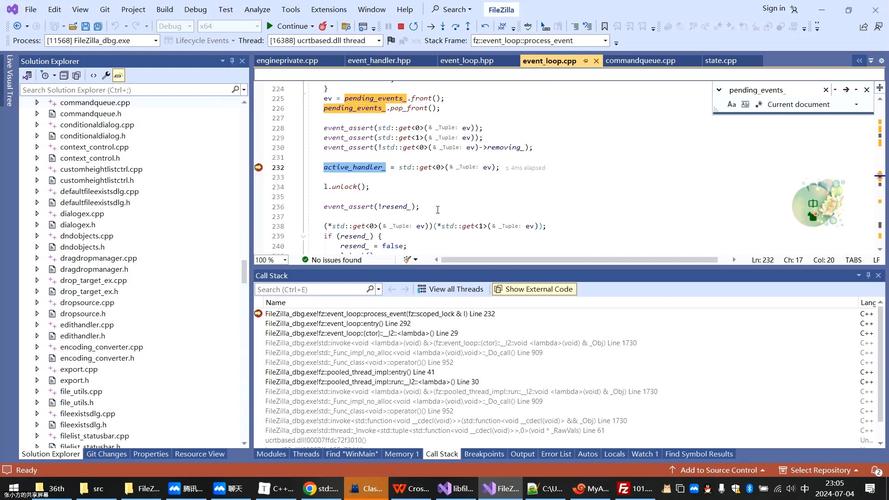This screenshot has width=889, height=500.
Task: Expand the replace mode chevron in find box
Action: click(719, 90)
